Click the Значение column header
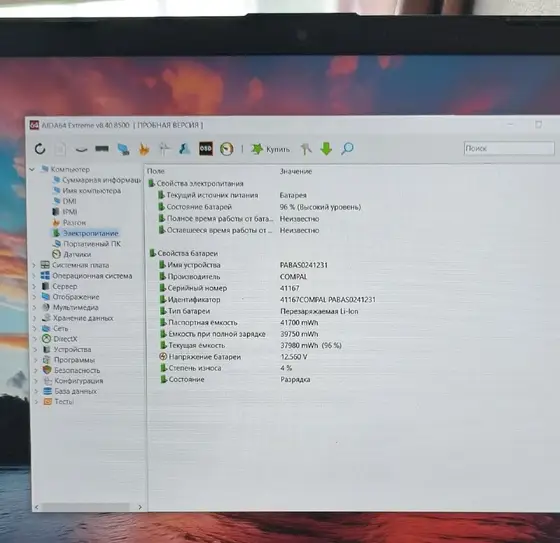Image resolution: width=560 pixels, height=543 pixels. [x=296, y=171]
